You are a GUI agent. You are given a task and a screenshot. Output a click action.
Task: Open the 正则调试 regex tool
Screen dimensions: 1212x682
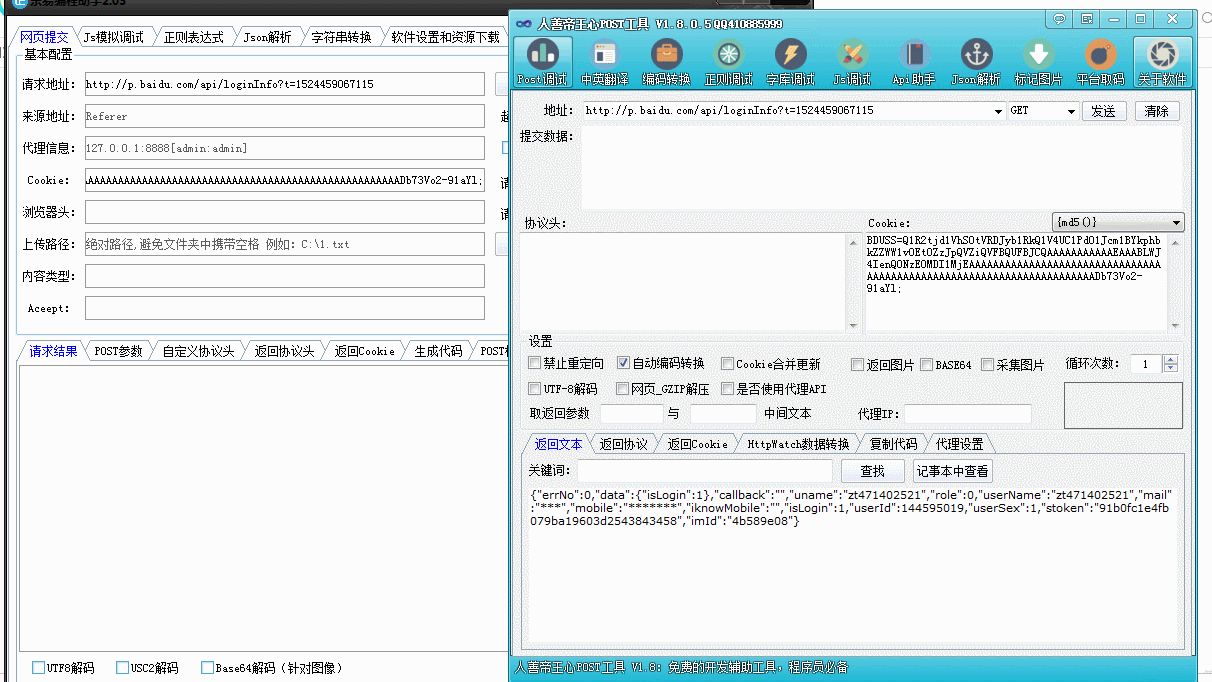(x=729, y=62)
